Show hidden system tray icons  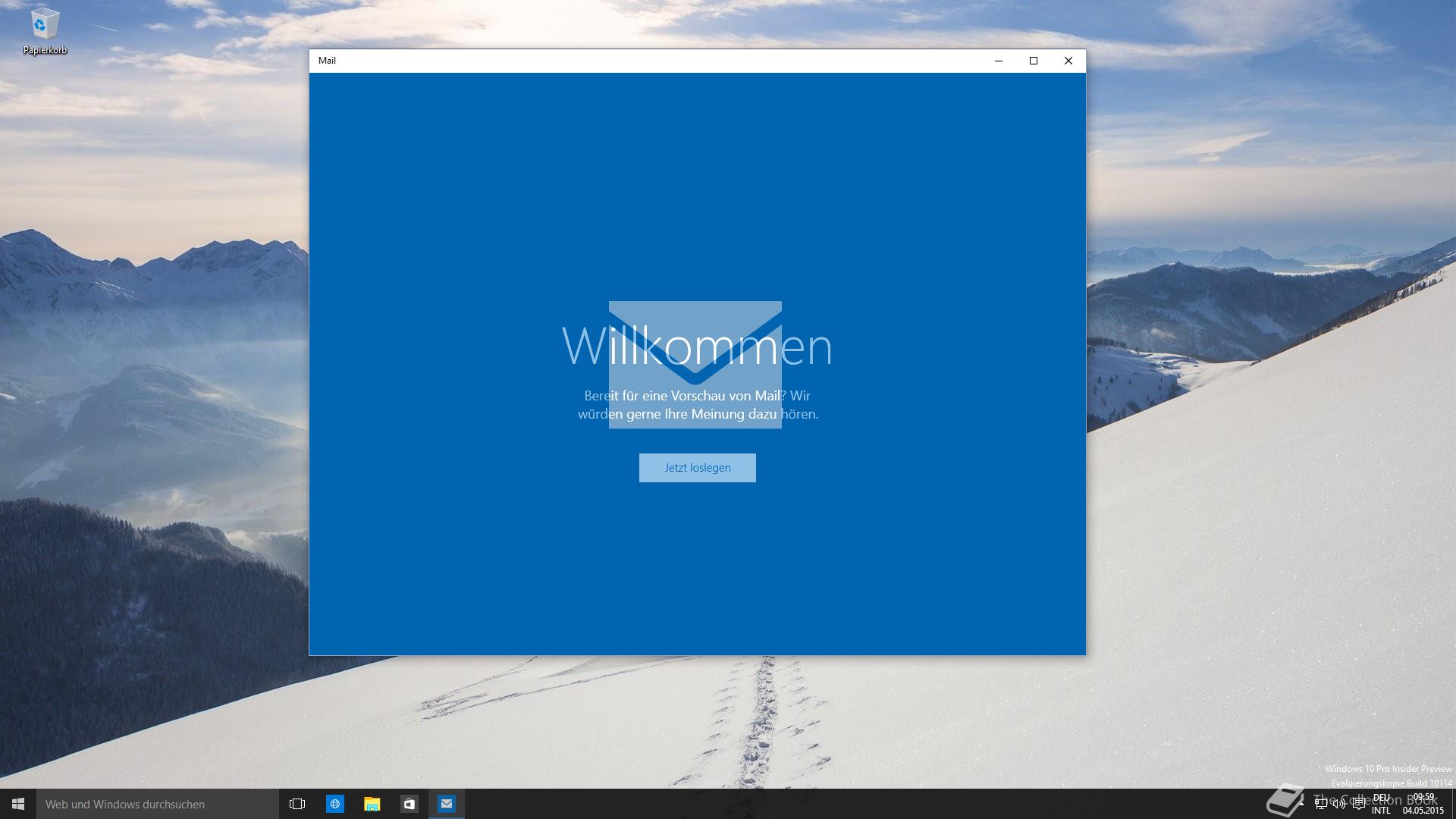1301,804
